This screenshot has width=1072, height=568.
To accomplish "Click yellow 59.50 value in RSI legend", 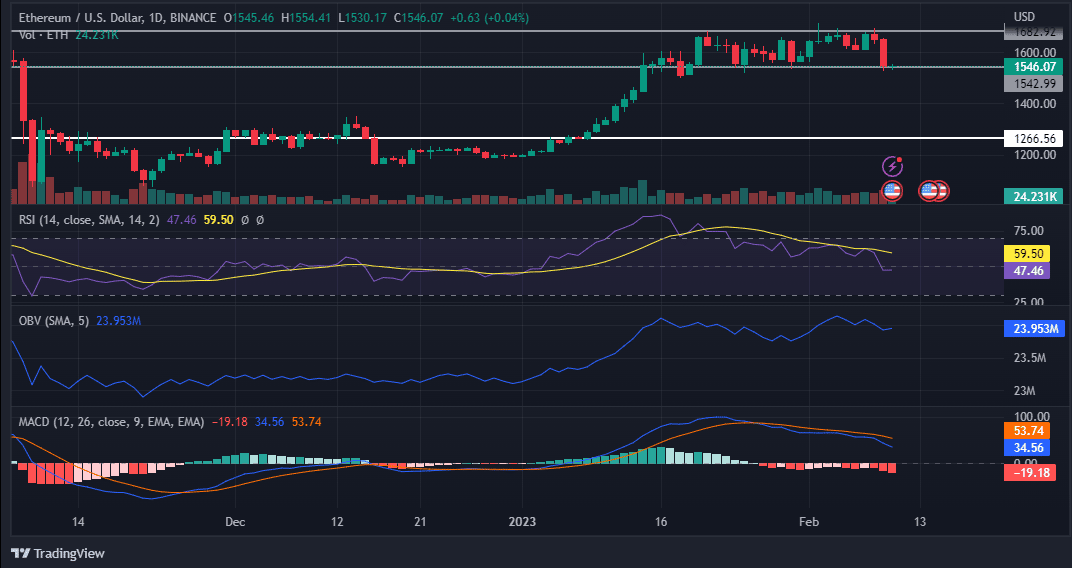I will click(218, 220).
